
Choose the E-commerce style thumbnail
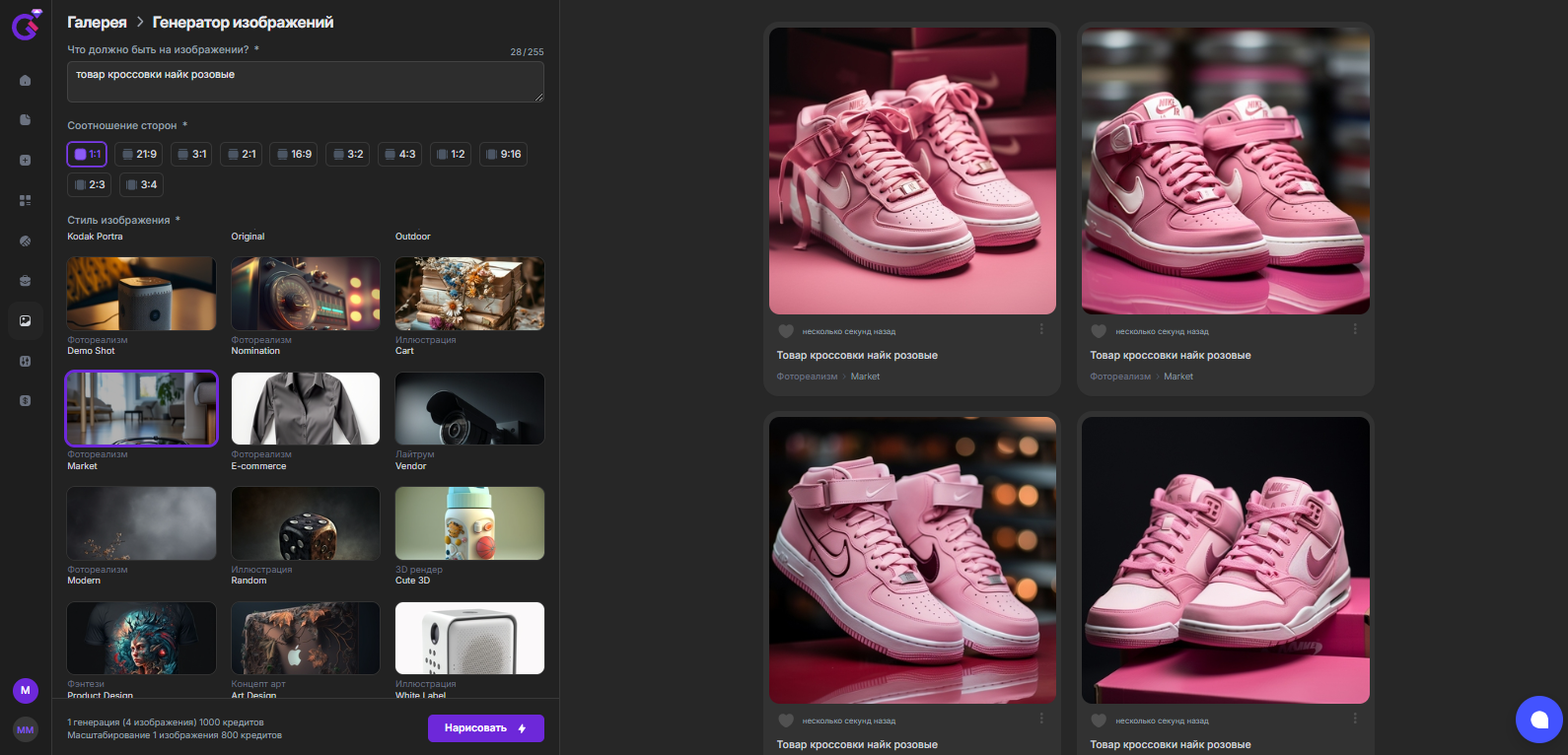click(306, 409)
